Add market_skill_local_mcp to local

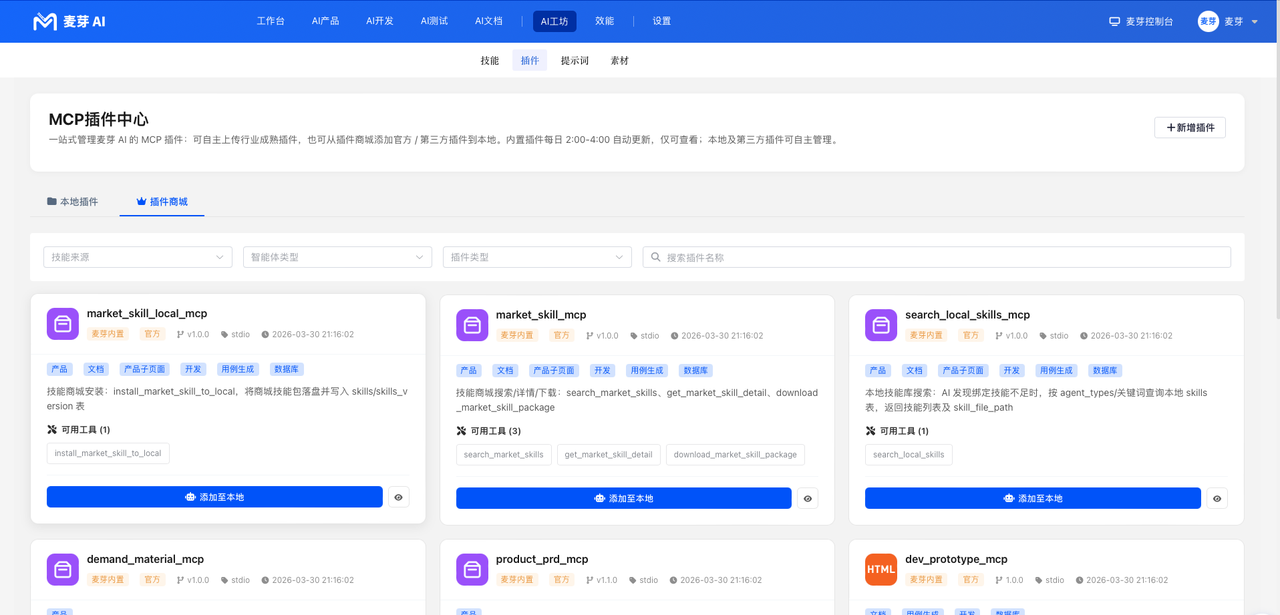[215, 497]
